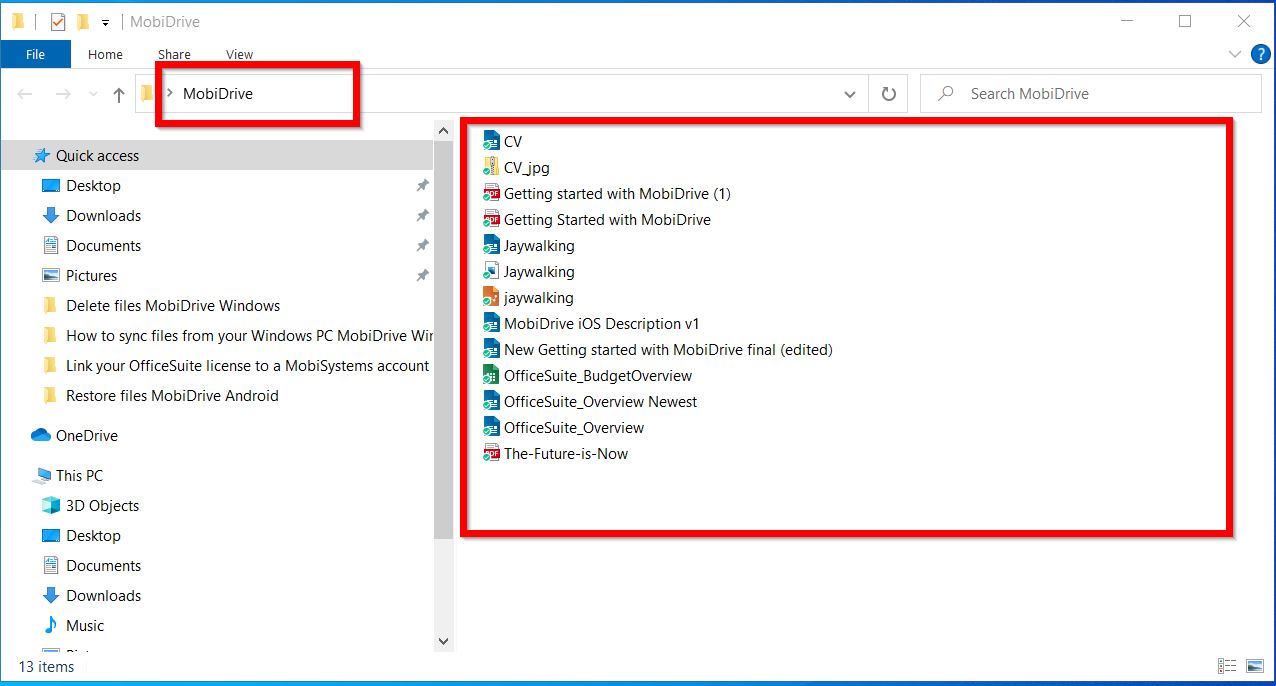
Task: Select the orange jaywalking presentation icon
Action: [491, 297]
